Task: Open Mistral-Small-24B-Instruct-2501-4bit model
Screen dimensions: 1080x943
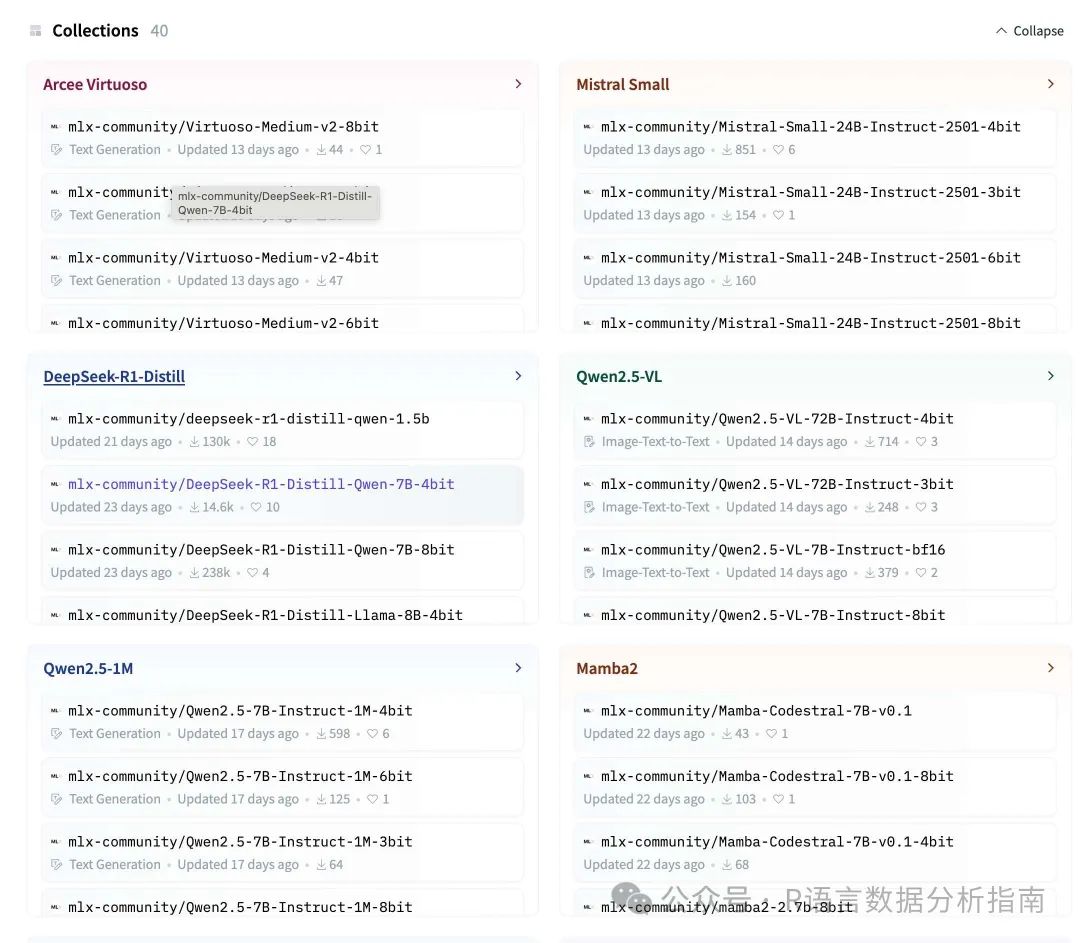Action: coord(815,138)
